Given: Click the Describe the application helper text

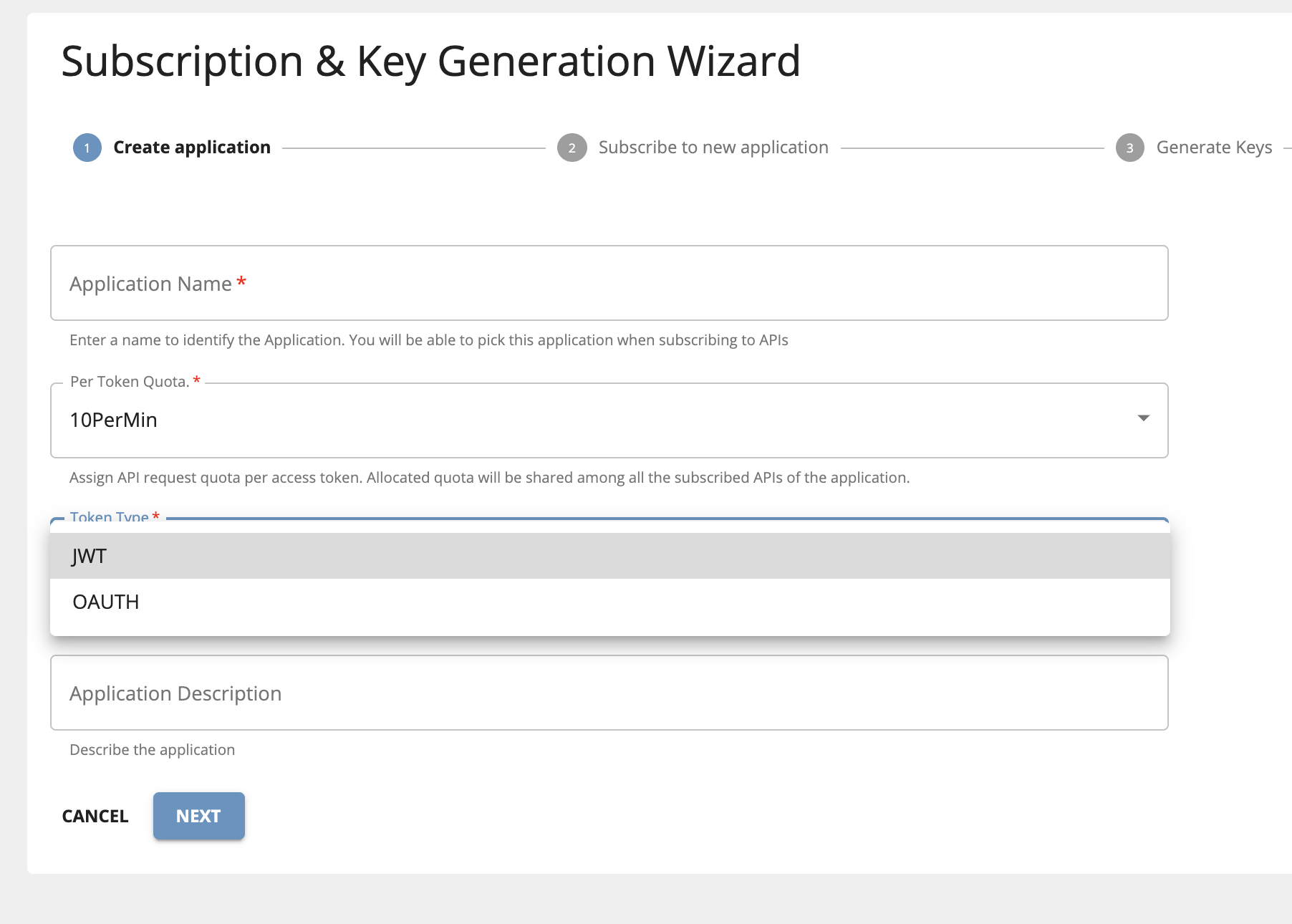Looking at the screenshot, I should pyautogui.click(x=152, y=750).
